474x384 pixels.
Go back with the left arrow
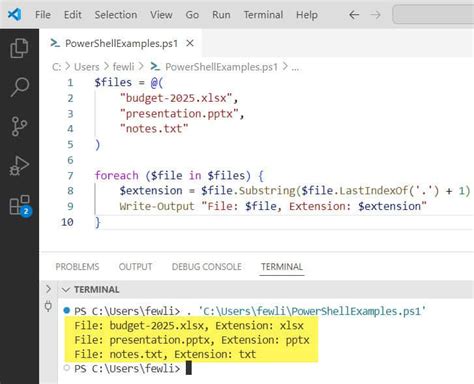point(354,15)
